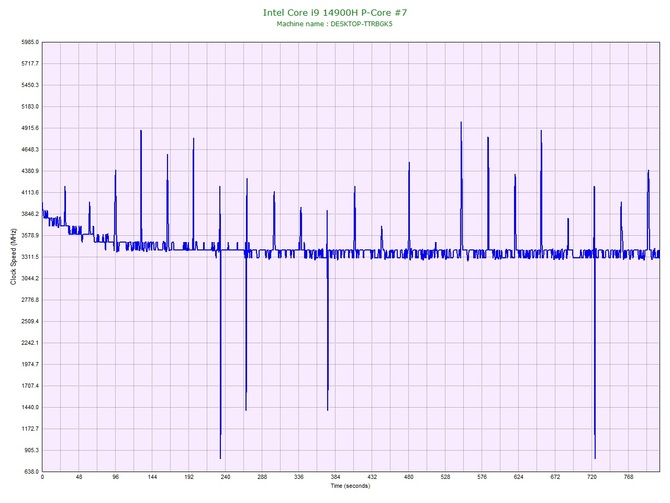The width and height of the screenshot is (670, 503).
Task: Click the x-axis tick label 528
Action: (446, 477)
